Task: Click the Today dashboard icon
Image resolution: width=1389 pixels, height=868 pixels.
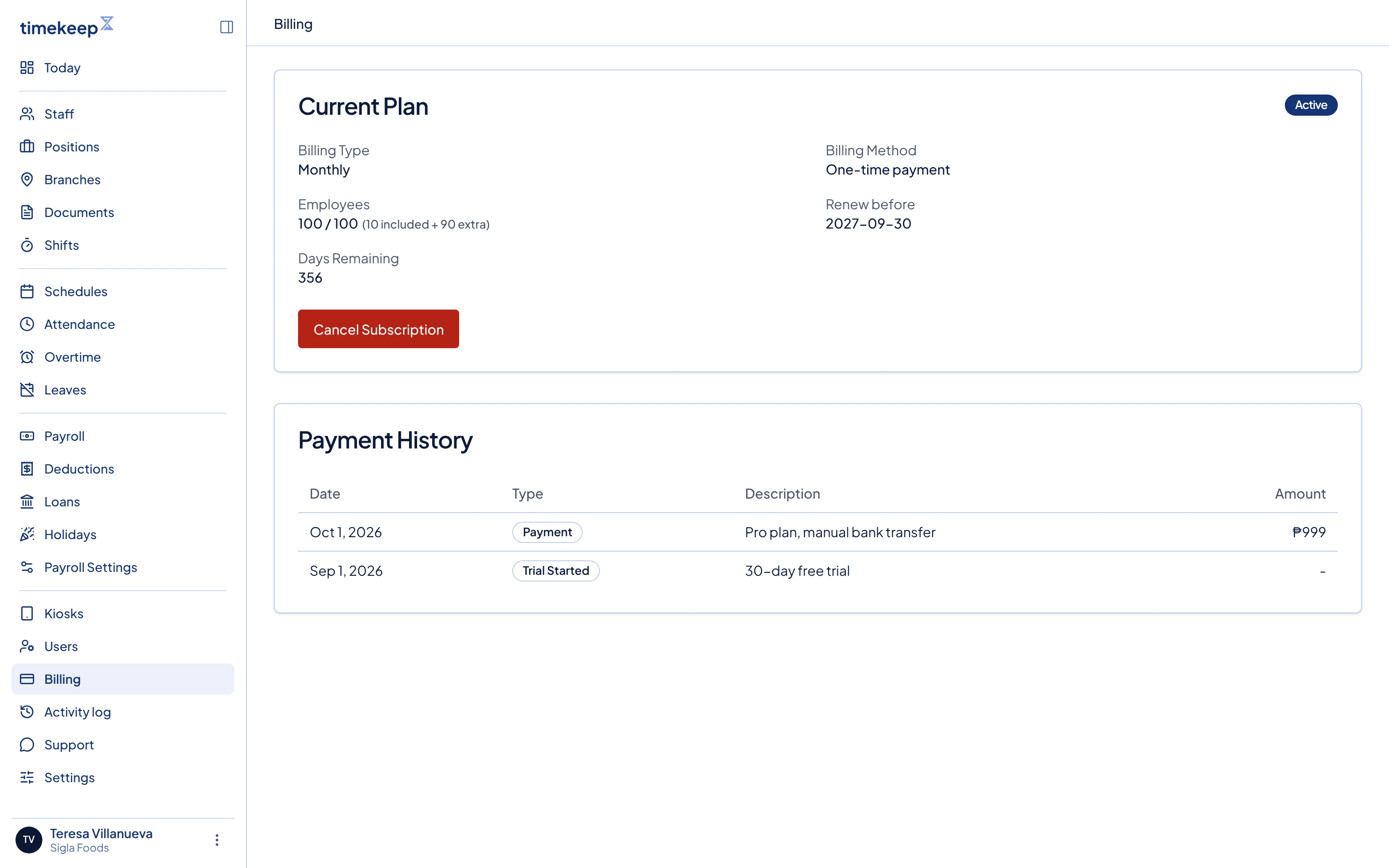Action: click(27, 68)
